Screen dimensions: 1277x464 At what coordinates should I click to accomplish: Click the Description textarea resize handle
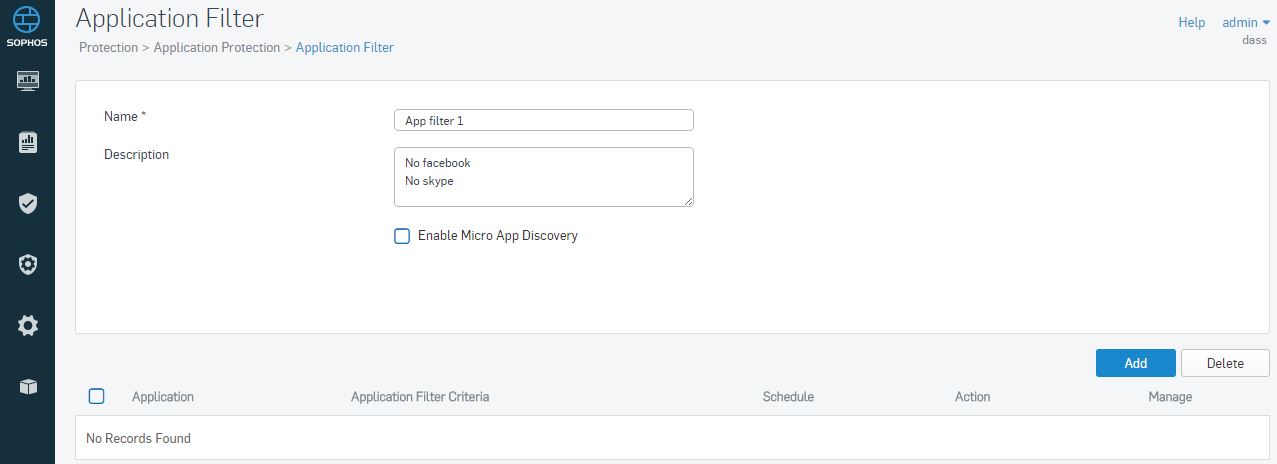(x=688, y=201)
